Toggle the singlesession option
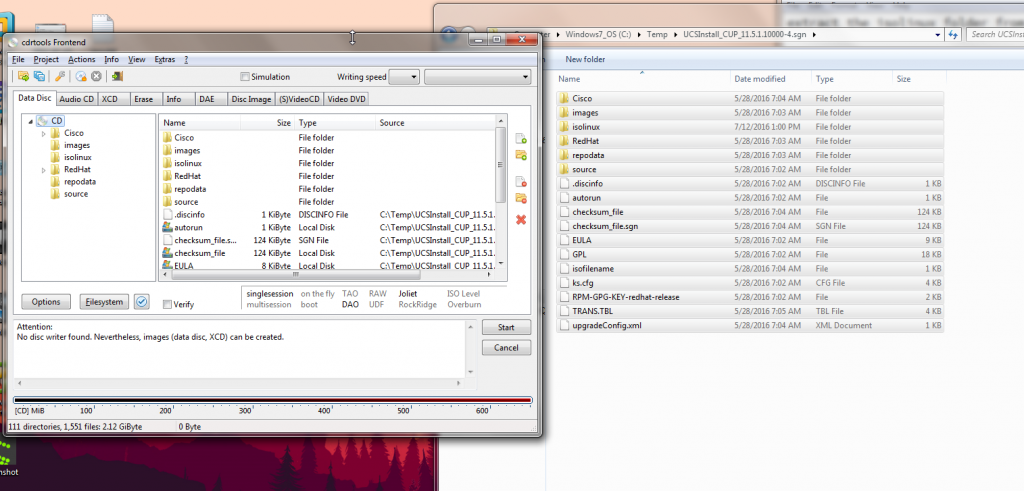 (x=270, y=294)
